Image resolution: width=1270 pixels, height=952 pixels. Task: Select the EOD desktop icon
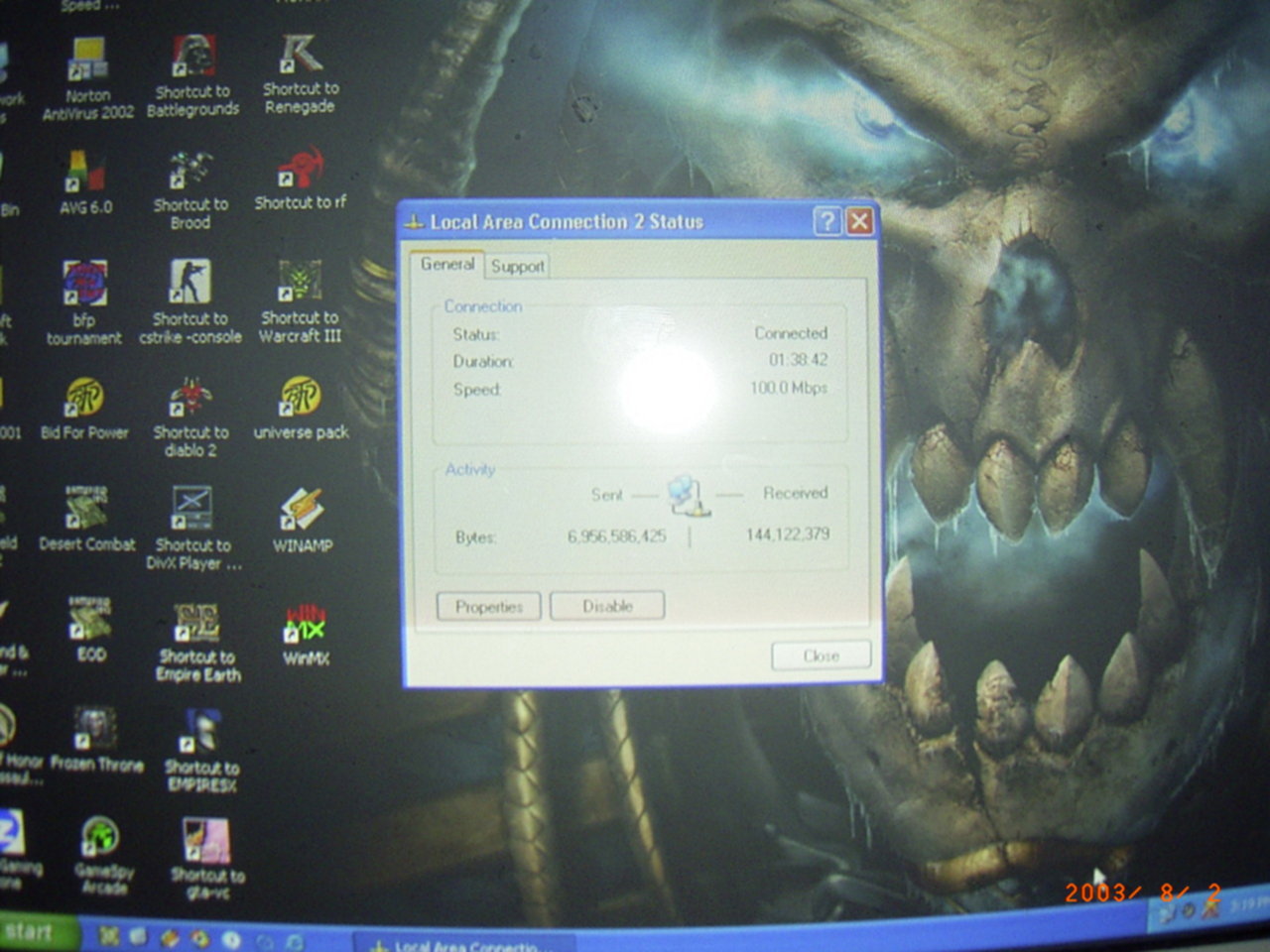[90, 629]
